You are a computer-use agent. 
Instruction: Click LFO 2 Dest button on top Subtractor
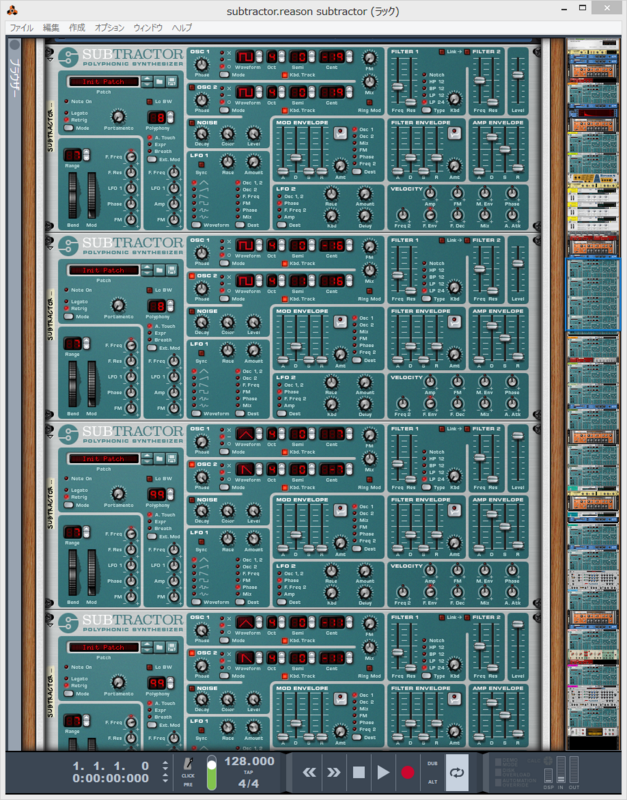[x=281, y=225]
